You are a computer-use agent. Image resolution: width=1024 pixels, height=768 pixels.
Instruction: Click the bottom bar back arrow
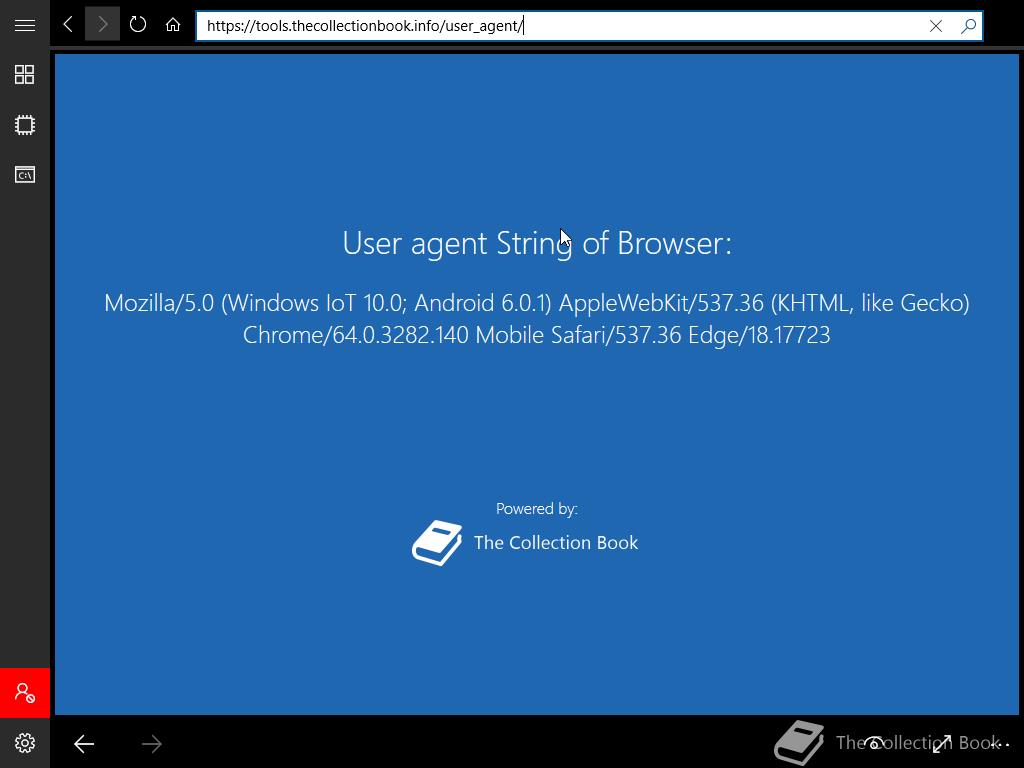[84, 743]
